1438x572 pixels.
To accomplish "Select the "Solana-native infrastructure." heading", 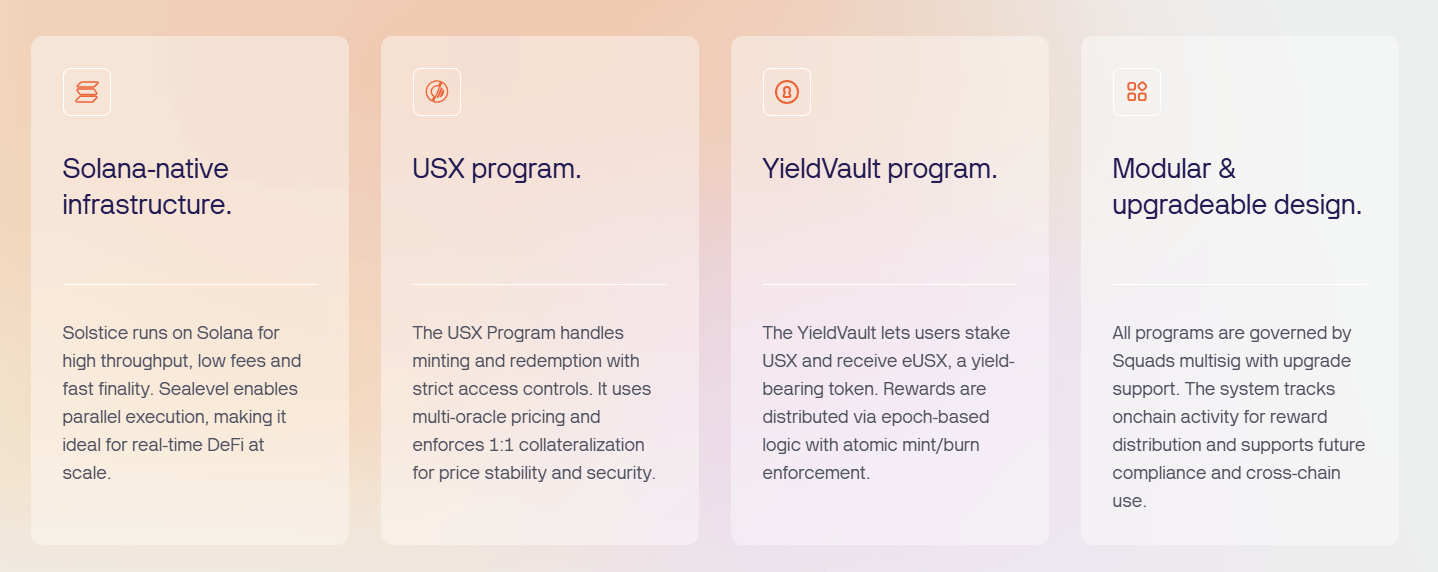I will click(147, 187).
